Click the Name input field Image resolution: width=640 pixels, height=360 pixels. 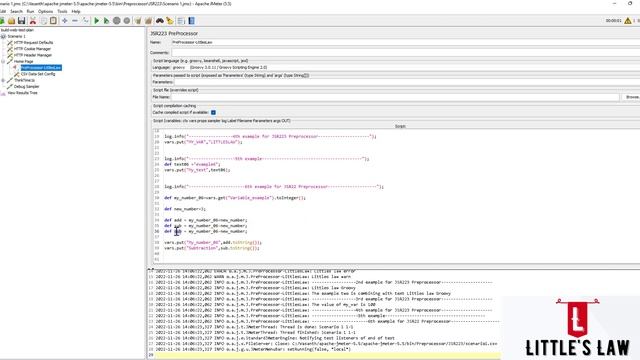[x=405, y=42]
